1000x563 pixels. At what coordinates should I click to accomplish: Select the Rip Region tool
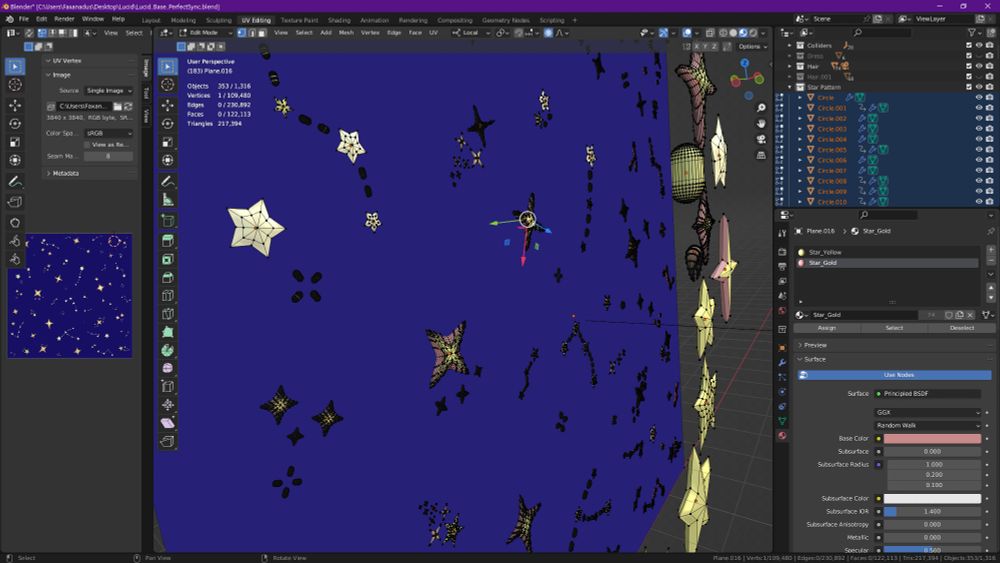point(168,441)
